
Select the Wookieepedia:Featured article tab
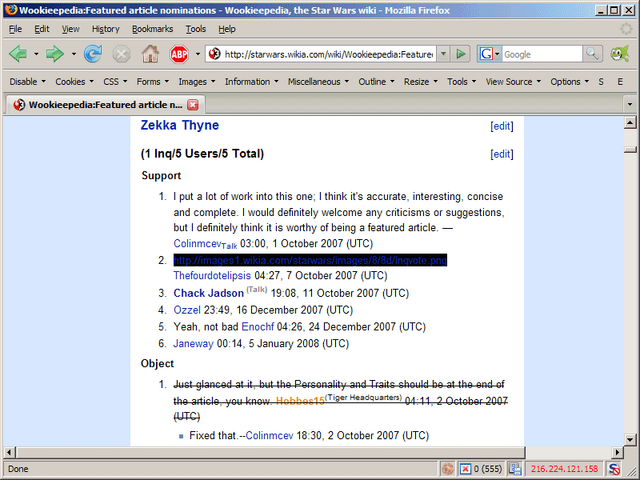point(105,105)
